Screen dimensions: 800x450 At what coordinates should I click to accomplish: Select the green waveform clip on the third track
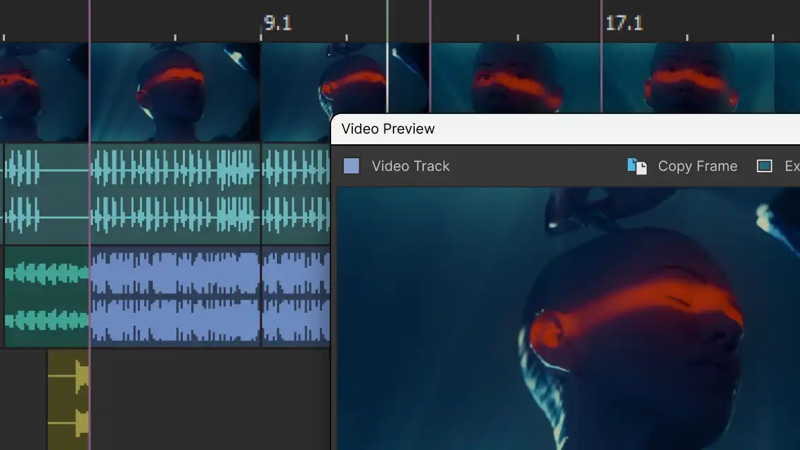(x=46, y=296)
